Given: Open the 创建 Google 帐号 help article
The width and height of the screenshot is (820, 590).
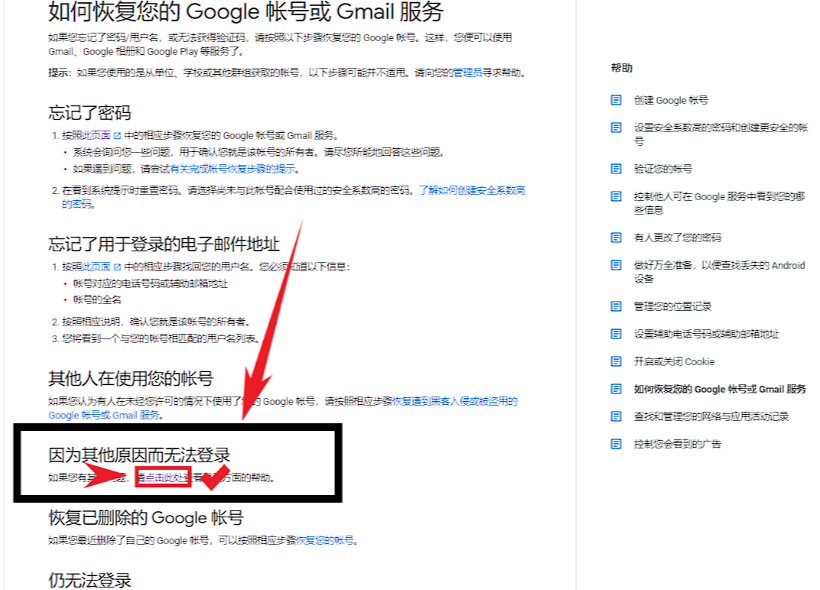Looking at the screenshot, I should (671, 100).
